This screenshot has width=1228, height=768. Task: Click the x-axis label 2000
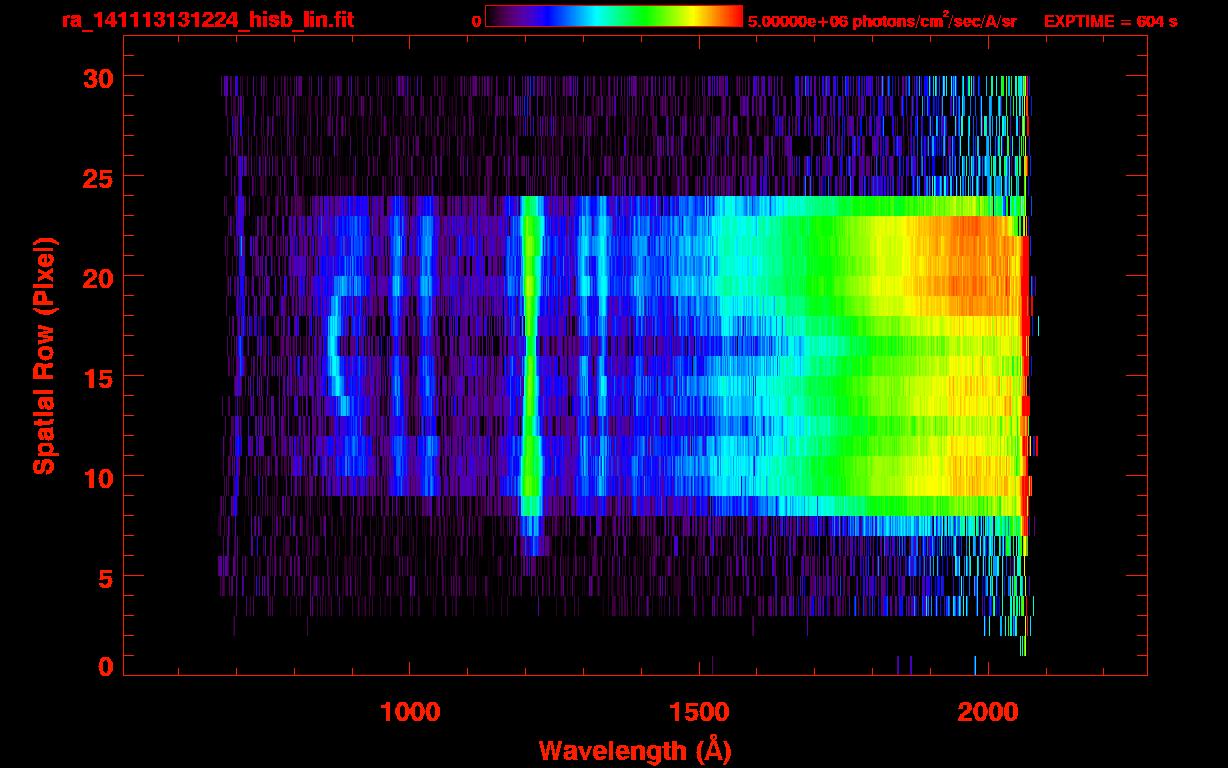[988, 712]
